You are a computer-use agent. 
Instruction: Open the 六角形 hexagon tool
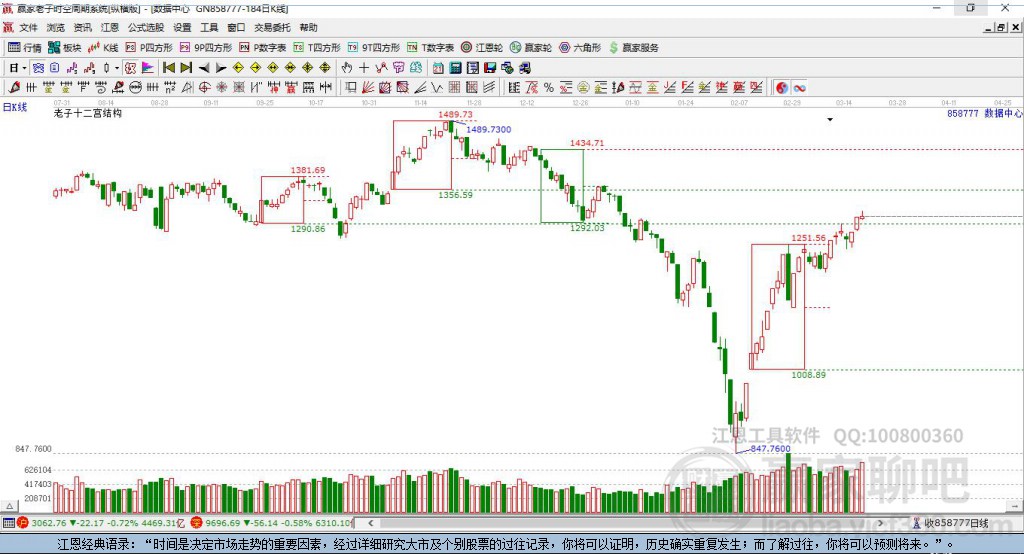[580, 48]
